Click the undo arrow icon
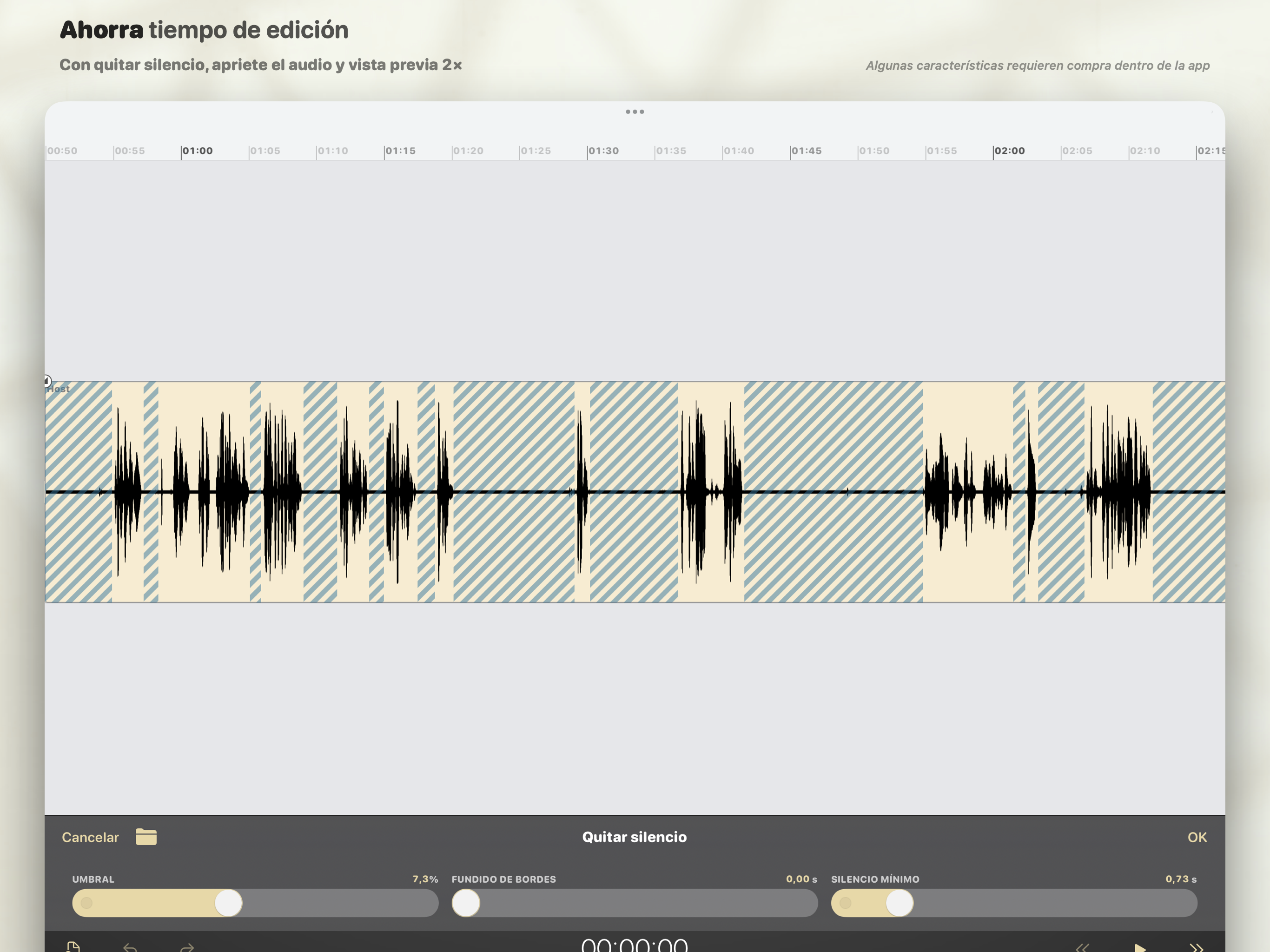This screenshot has width=1270, height=952. point(130,947)
